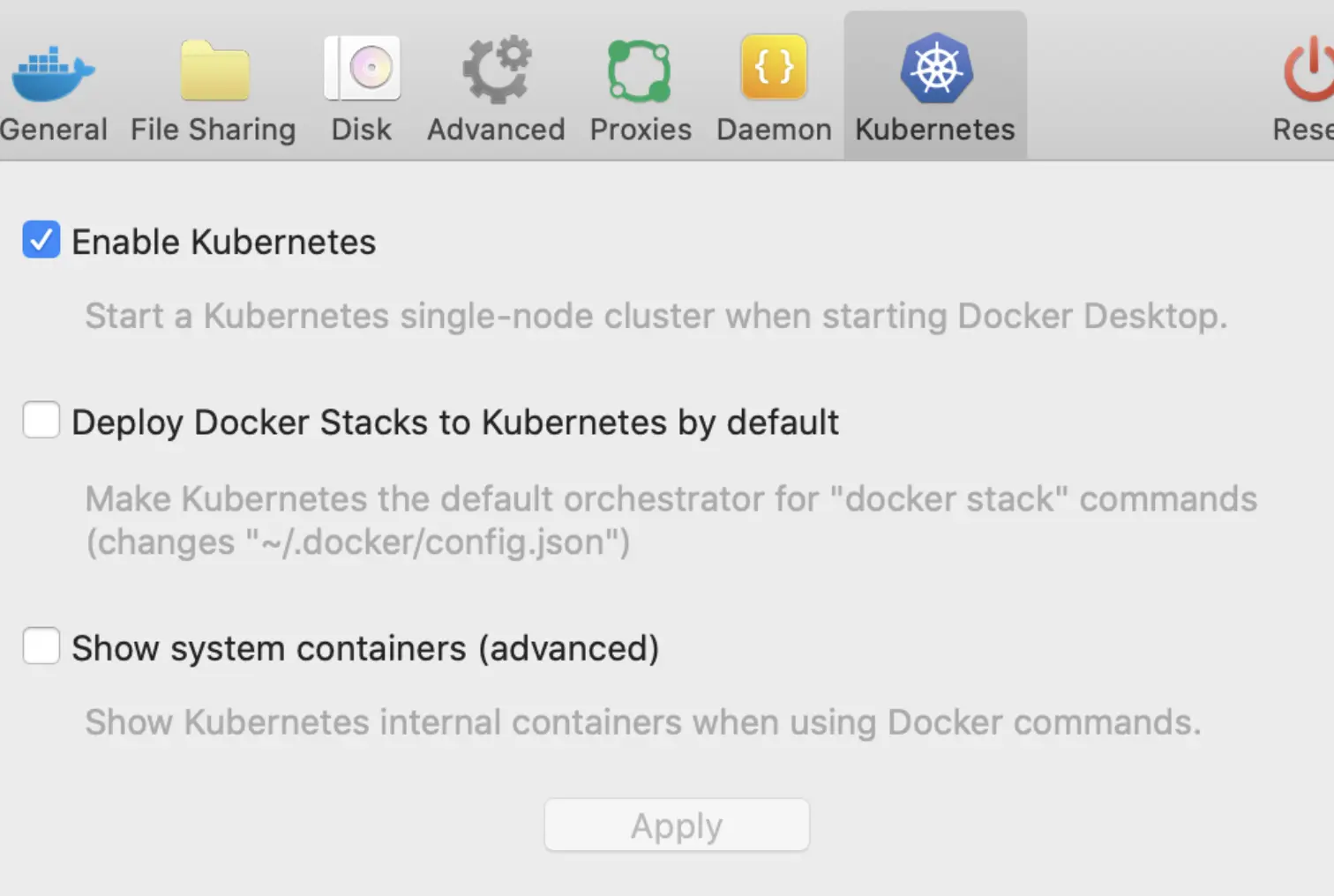Viewport: 1334px width, 896px height.
Task: Click the yellow curly braces Daemon icon
Action: coord(774,67)
